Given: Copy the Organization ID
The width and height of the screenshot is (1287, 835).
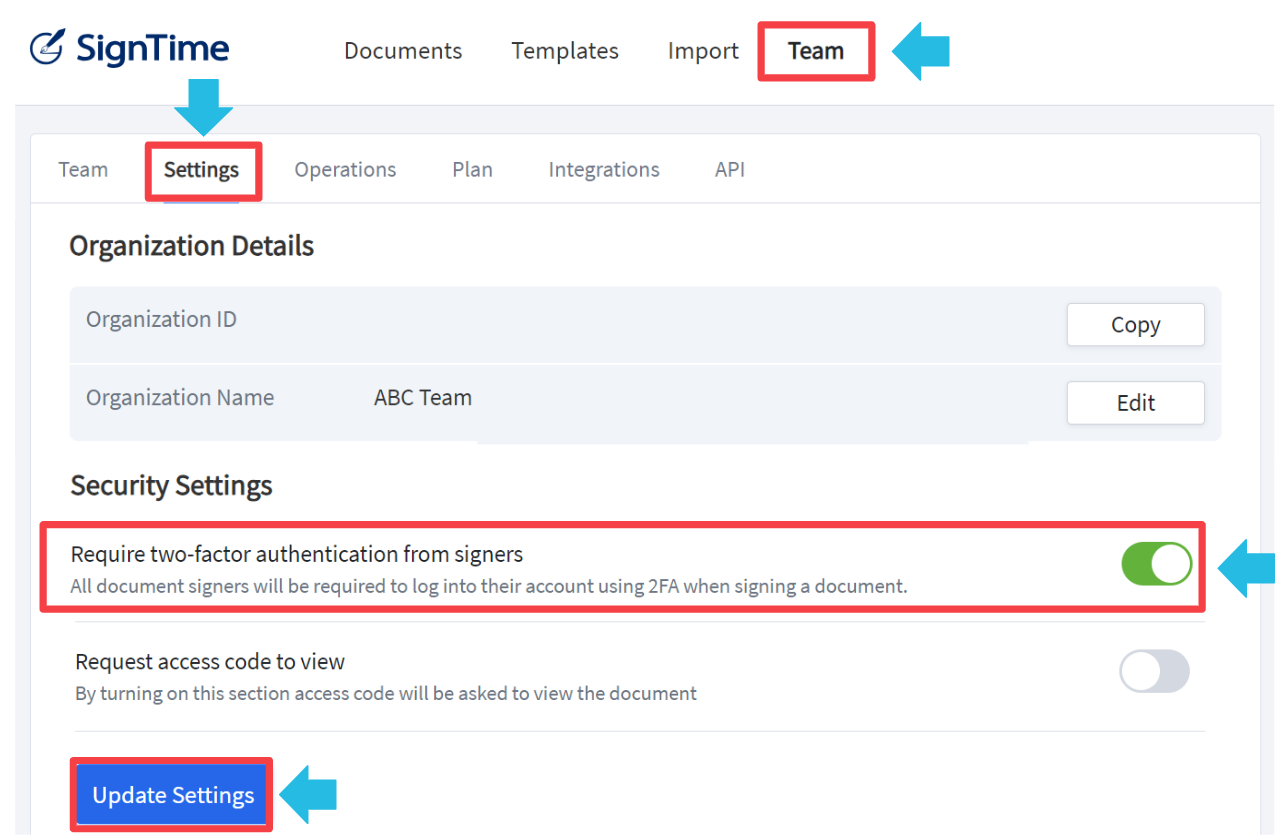Looking at the screenshot, I should (1135, 325).
